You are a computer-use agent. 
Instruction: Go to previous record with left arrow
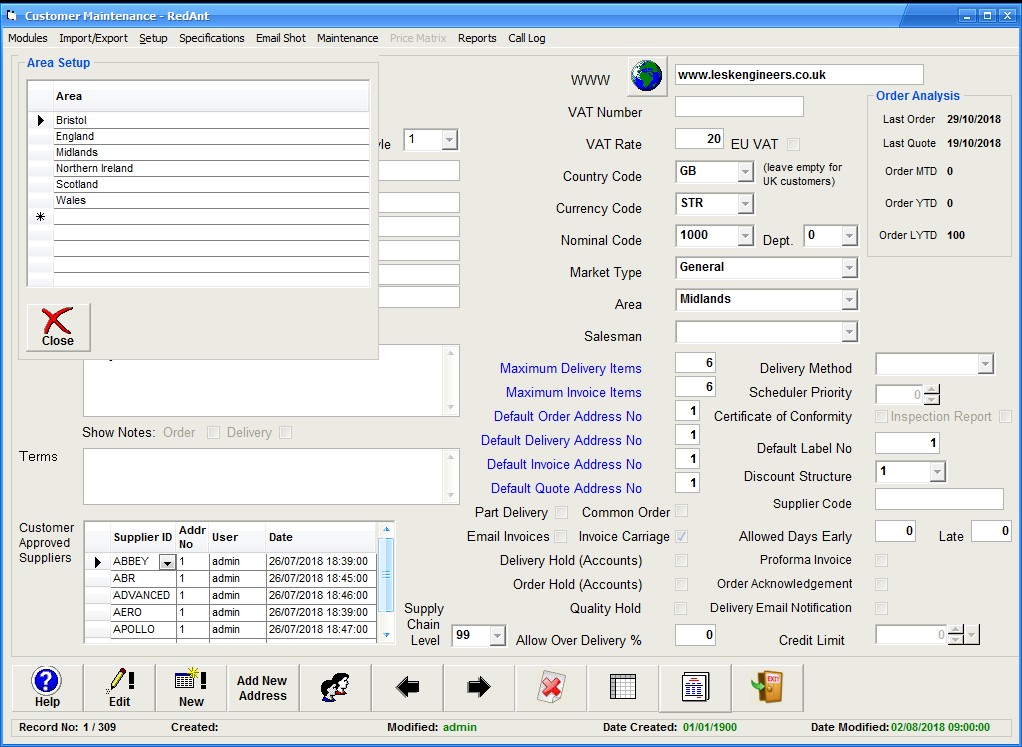click(x=407, y=688)
